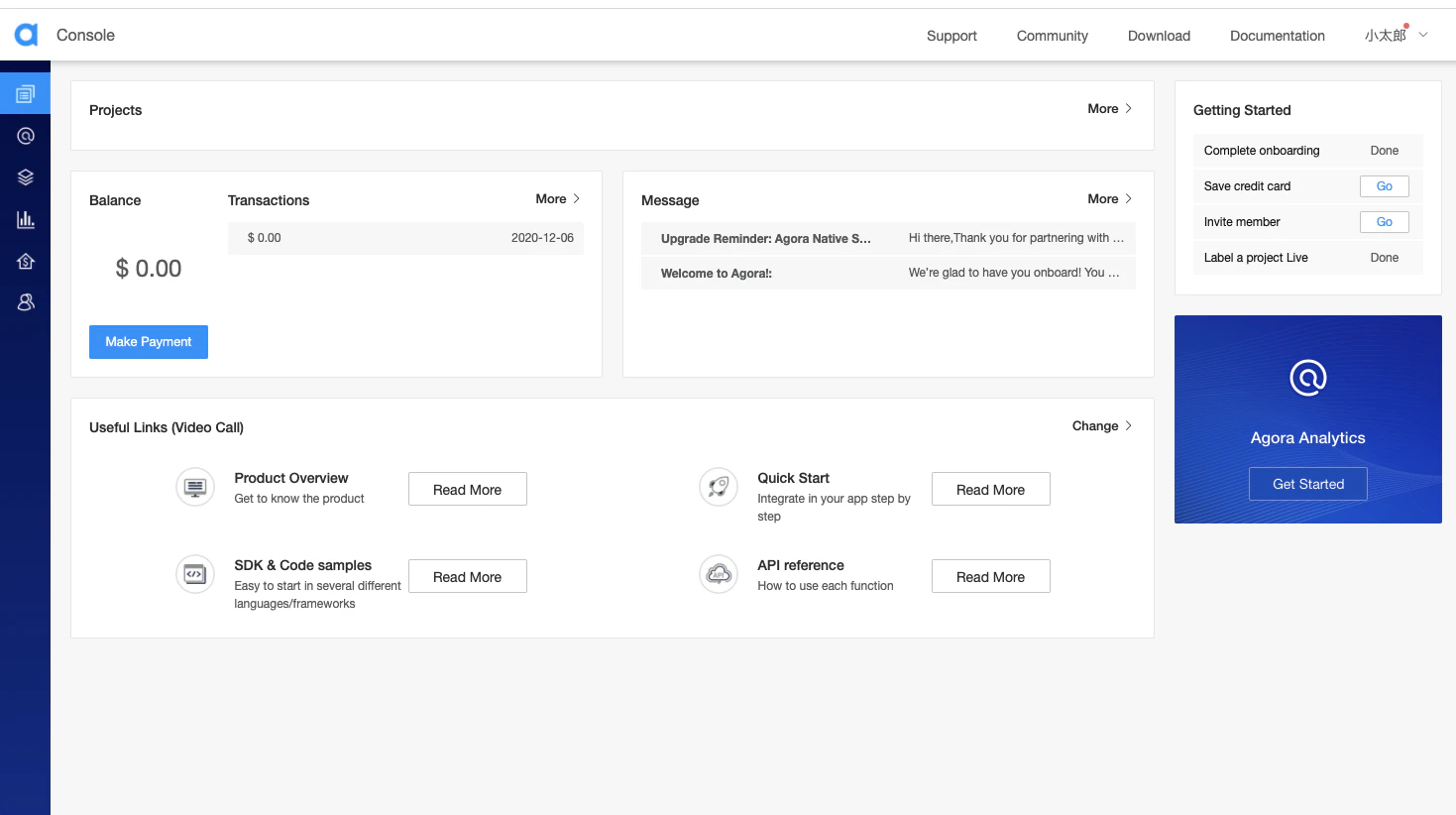
Task: Select the stacked layers sidebar icon
Action: coord(26,177)
